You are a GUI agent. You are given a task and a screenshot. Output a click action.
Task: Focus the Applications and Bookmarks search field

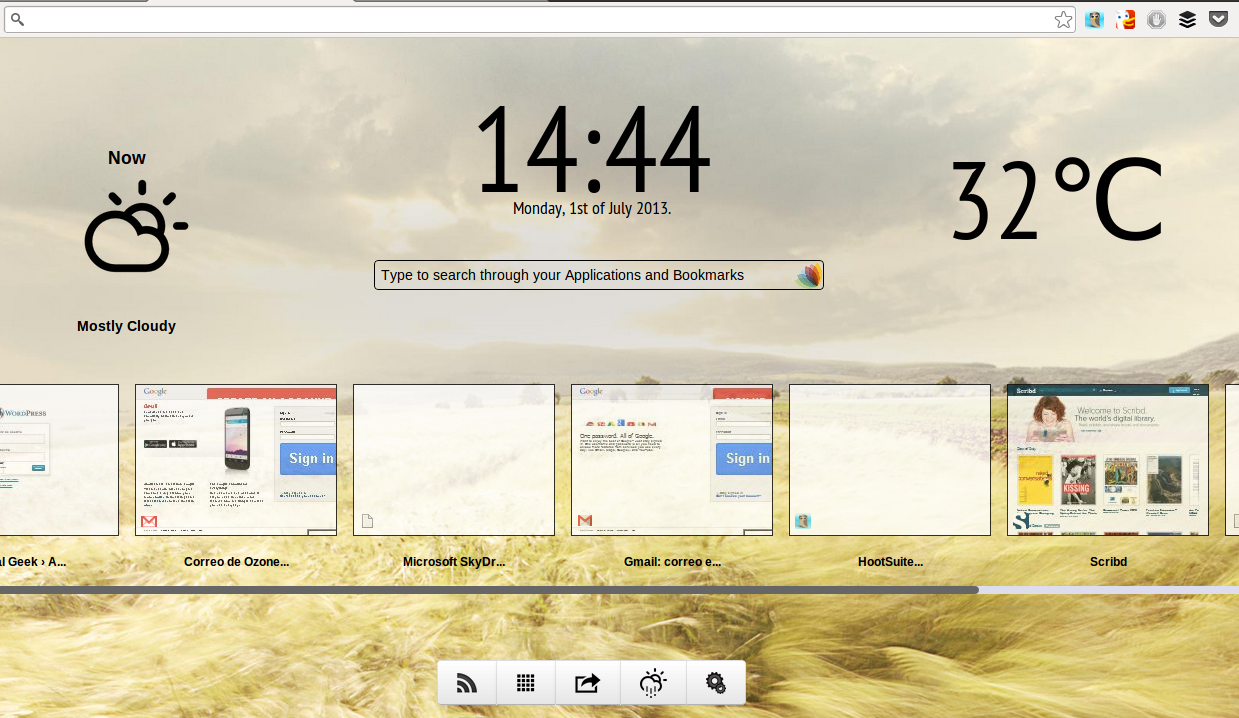598,275
